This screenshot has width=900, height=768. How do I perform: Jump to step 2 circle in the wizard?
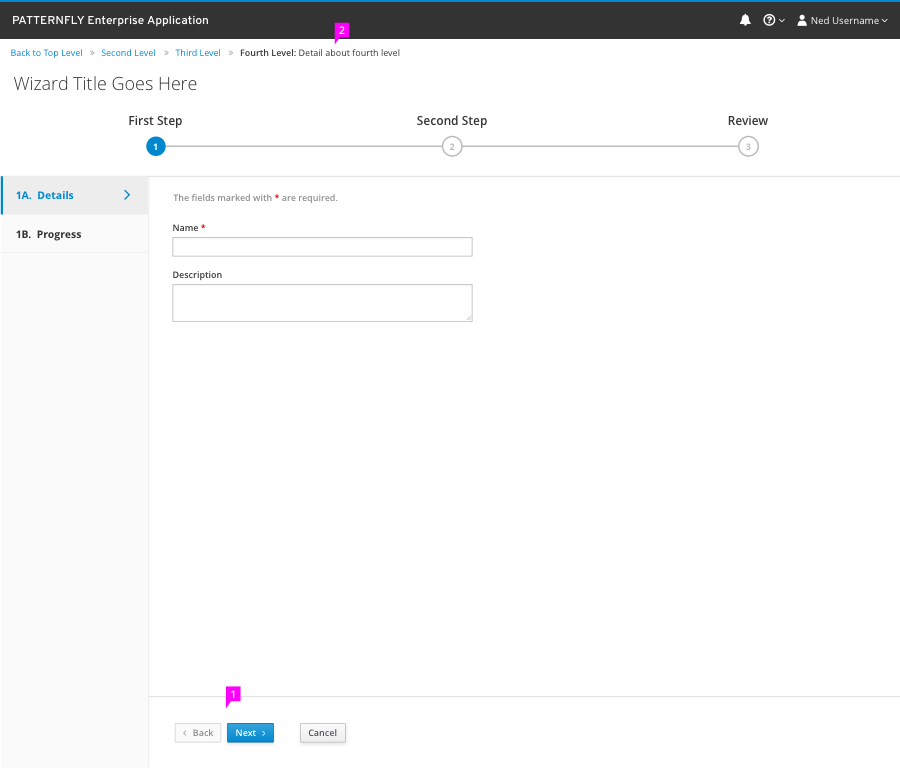tap(452, 146)
